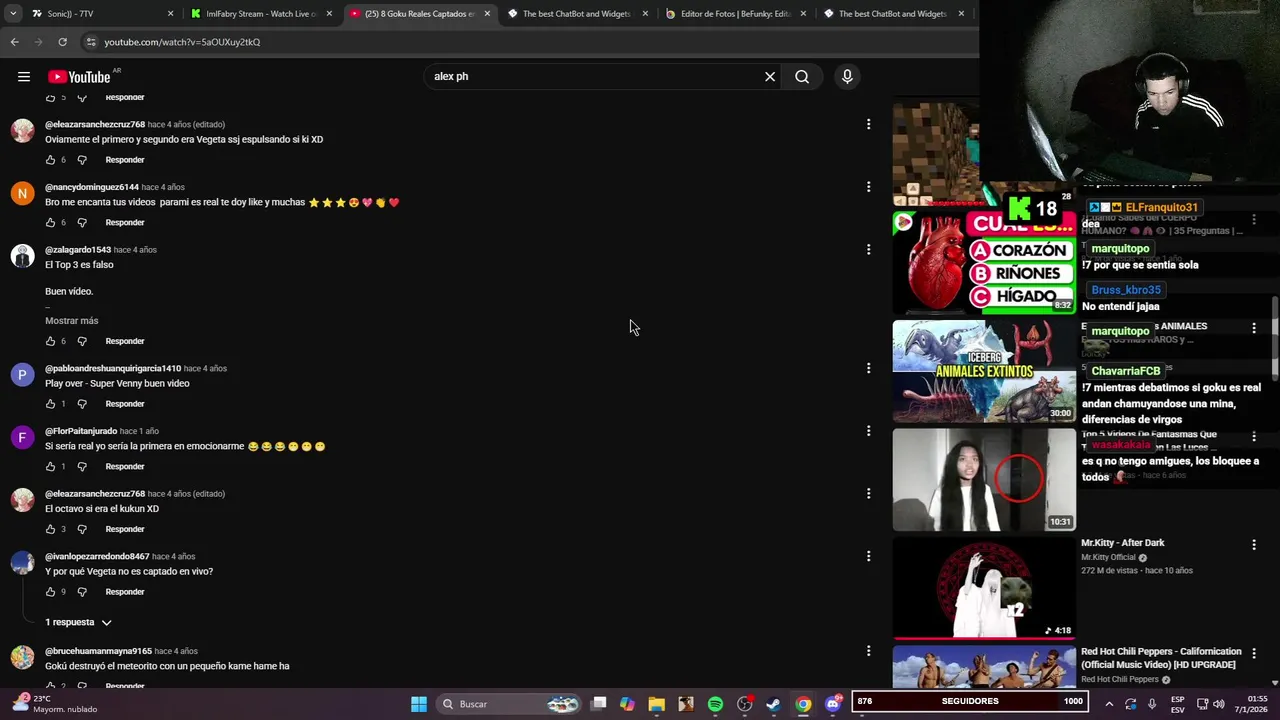Open options menu for @FlorPaitanjurado comment

868,431
